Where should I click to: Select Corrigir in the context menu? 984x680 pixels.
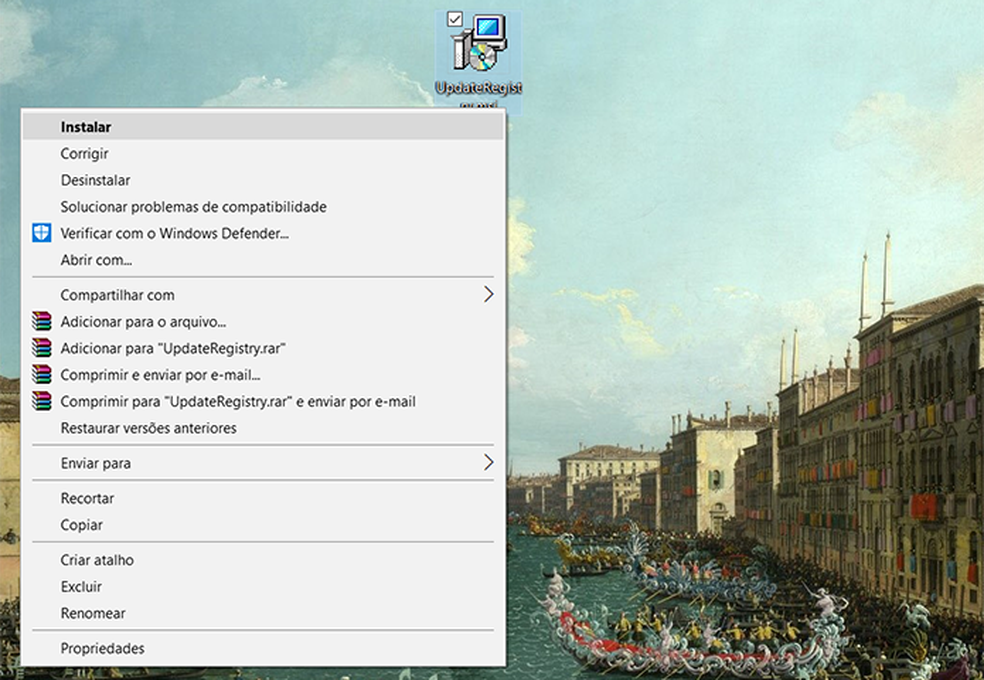click(x=263, y=154)
